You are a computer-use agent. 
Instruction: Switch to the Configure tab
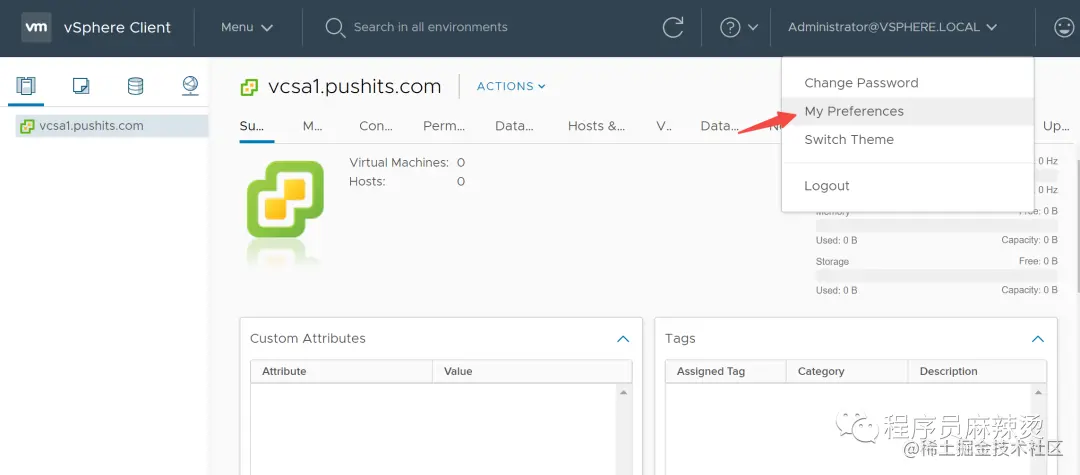coord(376,126)
